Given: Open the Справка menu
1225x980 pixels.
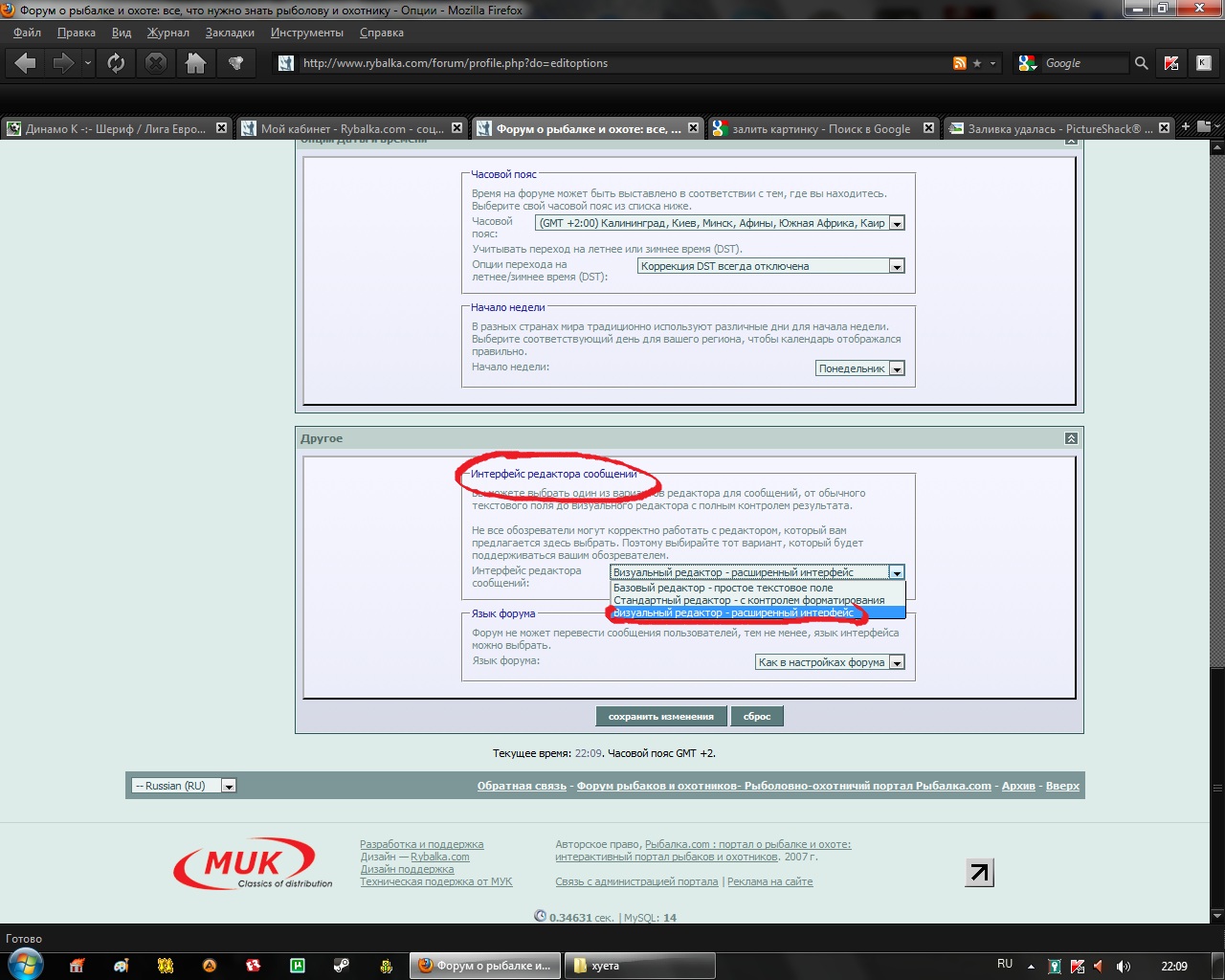Looking at the screenshot, I should (x=382, y=33).
